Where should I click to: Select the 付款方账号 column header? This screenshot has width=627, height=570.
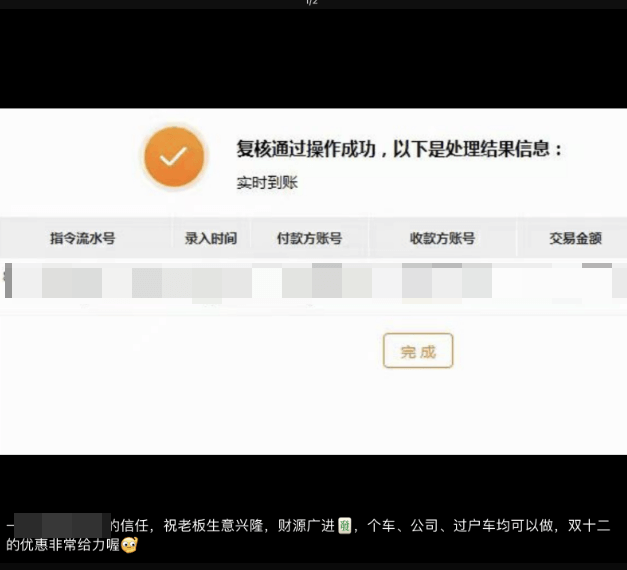click(x=310, y=238)
